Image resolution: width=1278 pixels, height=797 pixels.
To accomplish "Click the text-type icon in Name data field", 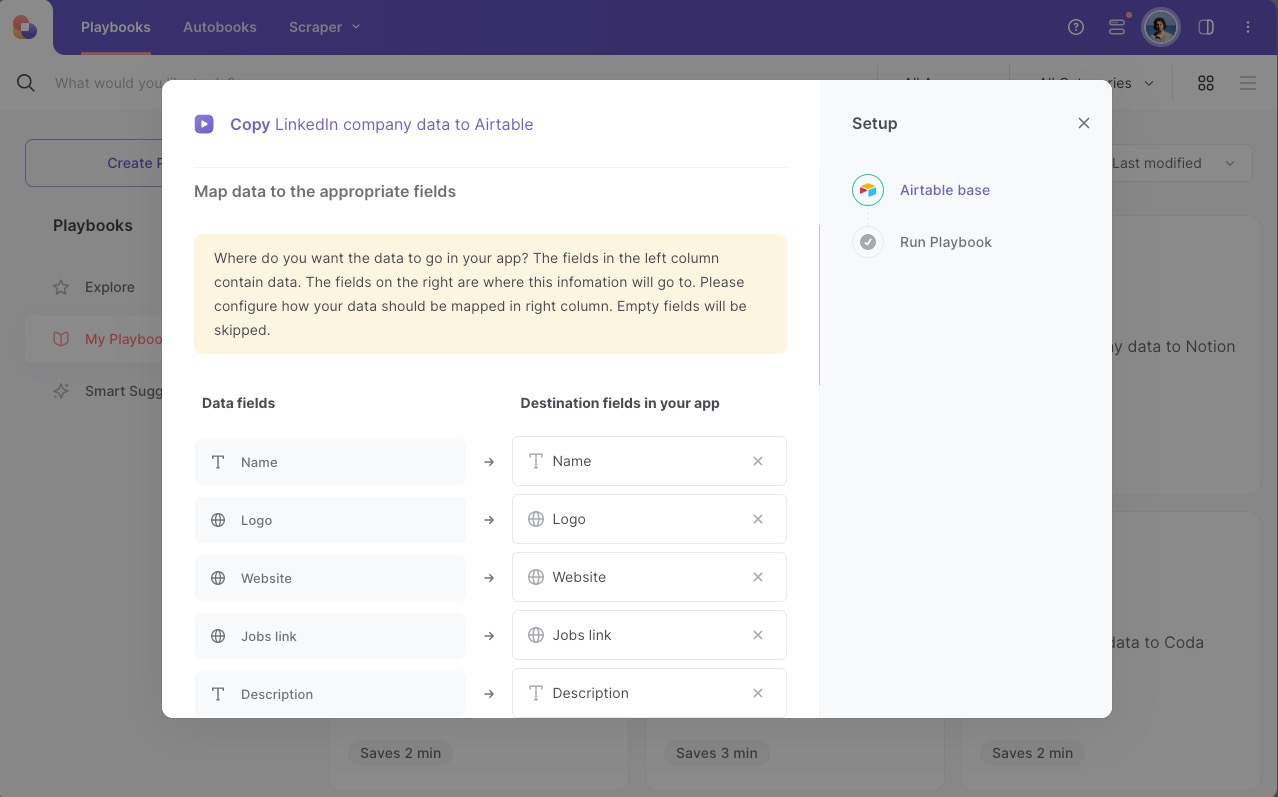I will (x=218, y=462).
